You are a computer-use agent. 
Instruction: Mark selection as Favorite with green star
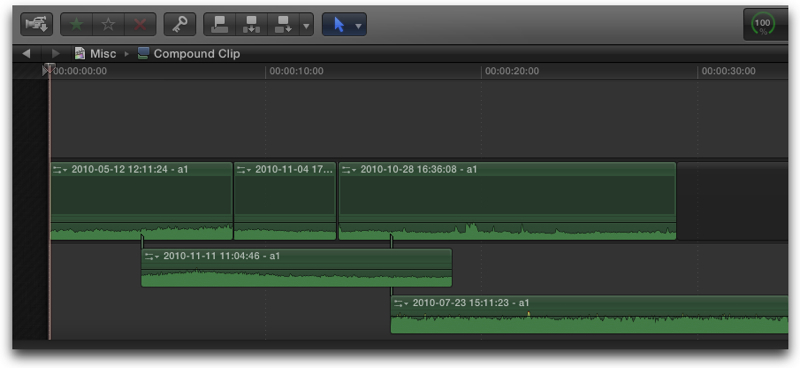click(x=77, y=24)
